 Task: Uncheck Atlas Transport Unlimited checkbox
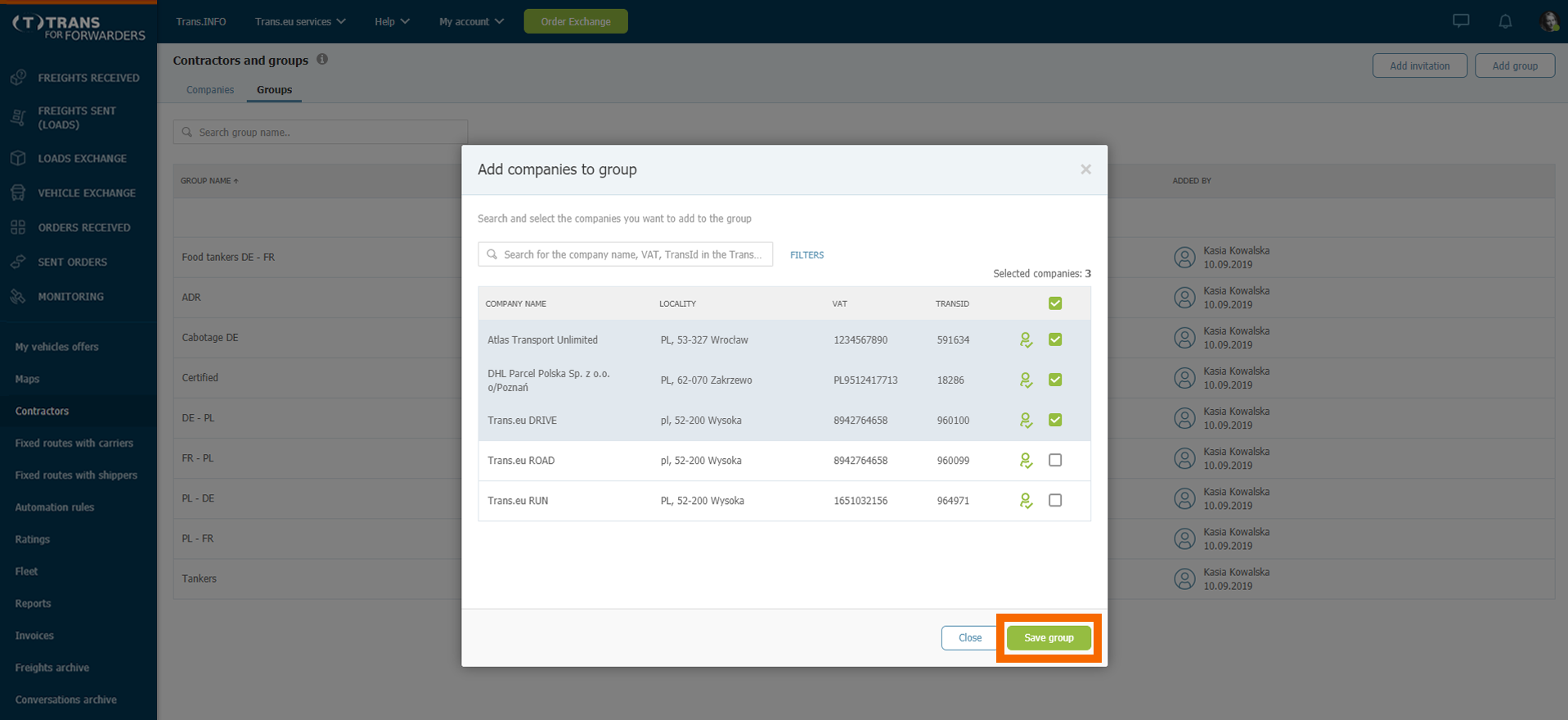click(1055, 340)
